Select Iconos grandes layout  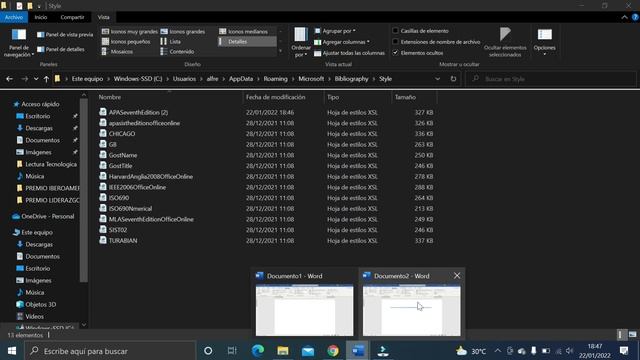[x=183, y=31]
